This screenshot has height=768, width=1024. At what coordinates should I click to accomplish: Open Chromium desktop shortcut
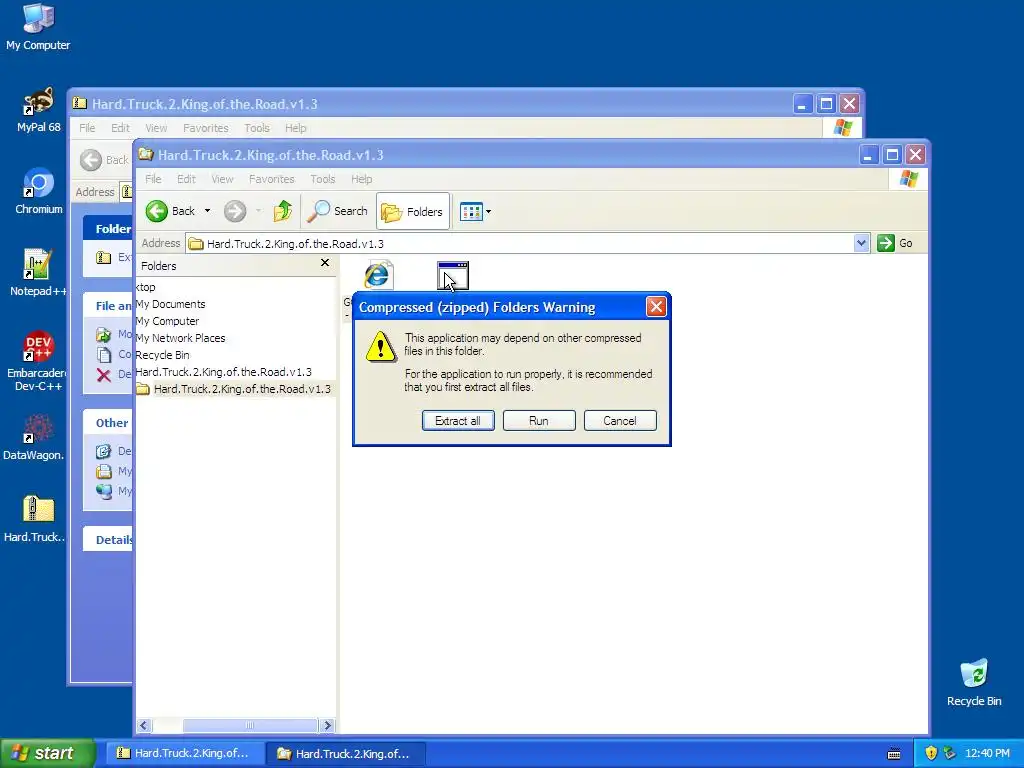click(x=38, y=191)
